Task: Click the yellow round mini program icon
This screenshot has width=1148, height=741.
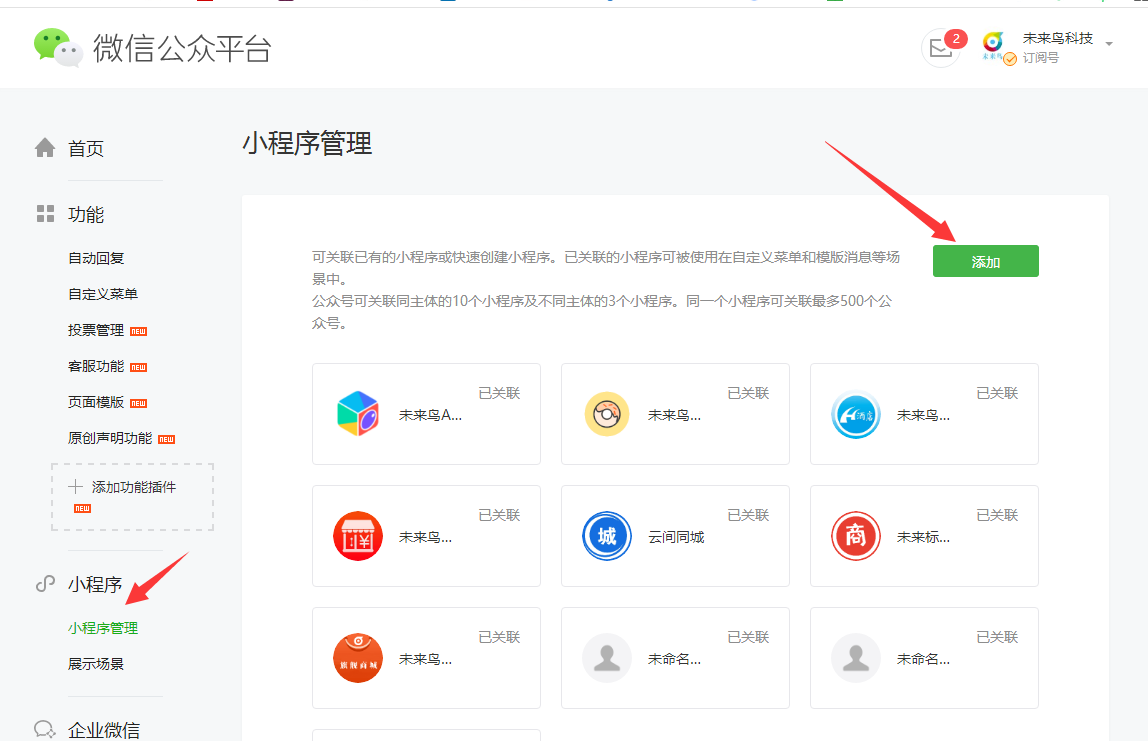Action: (x=607, y=414)
